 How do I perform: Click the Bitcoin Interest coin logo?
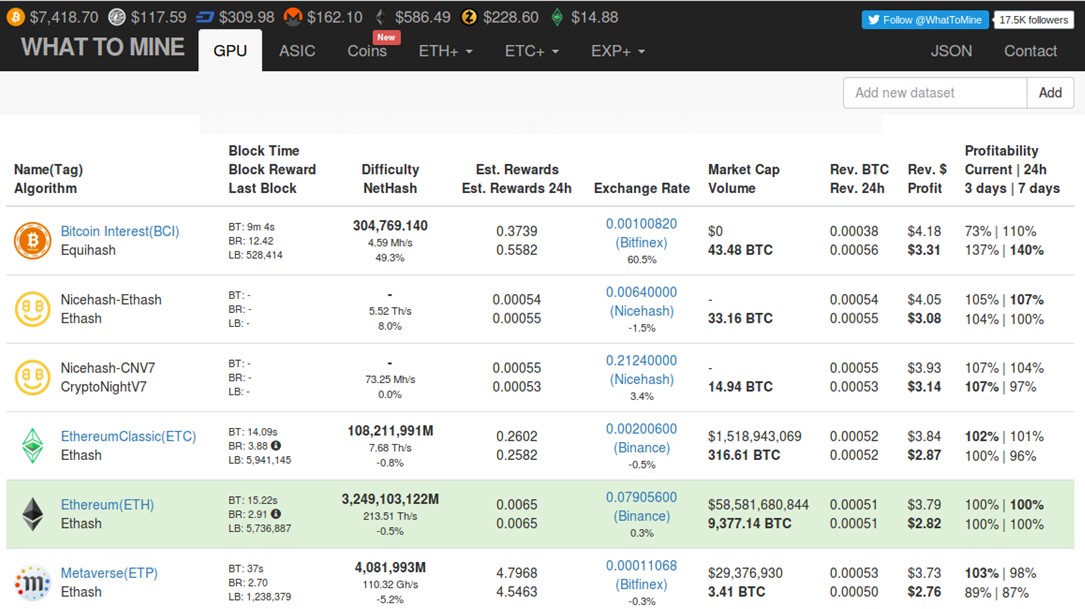(x=33, y=240)
